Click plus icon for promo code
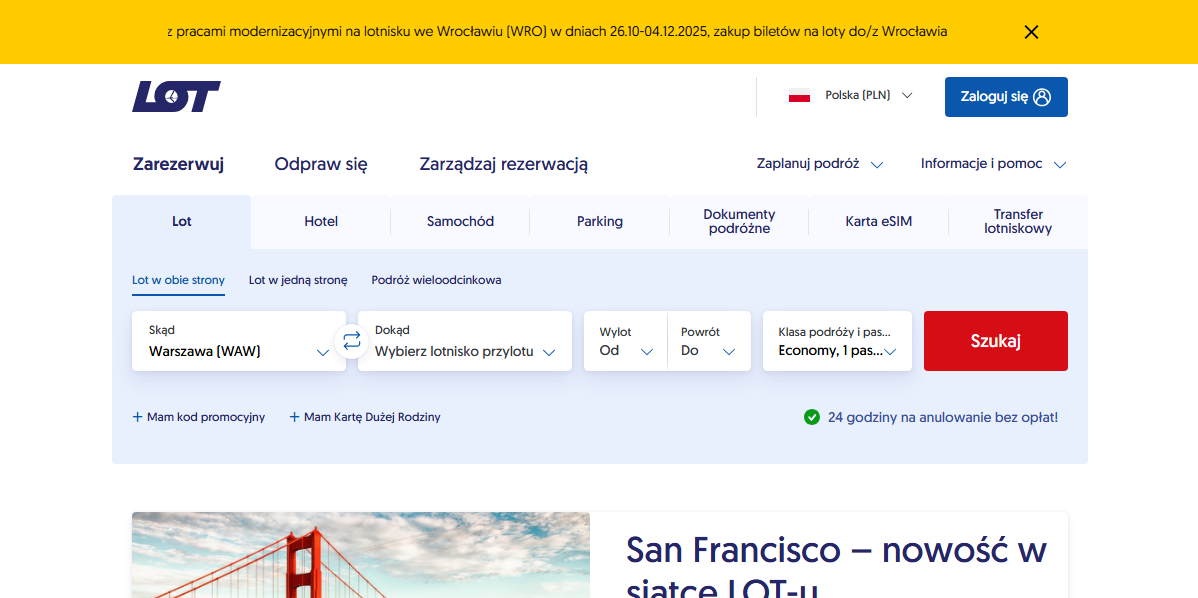The image size is (1198, 598). (x=138, y=417)
